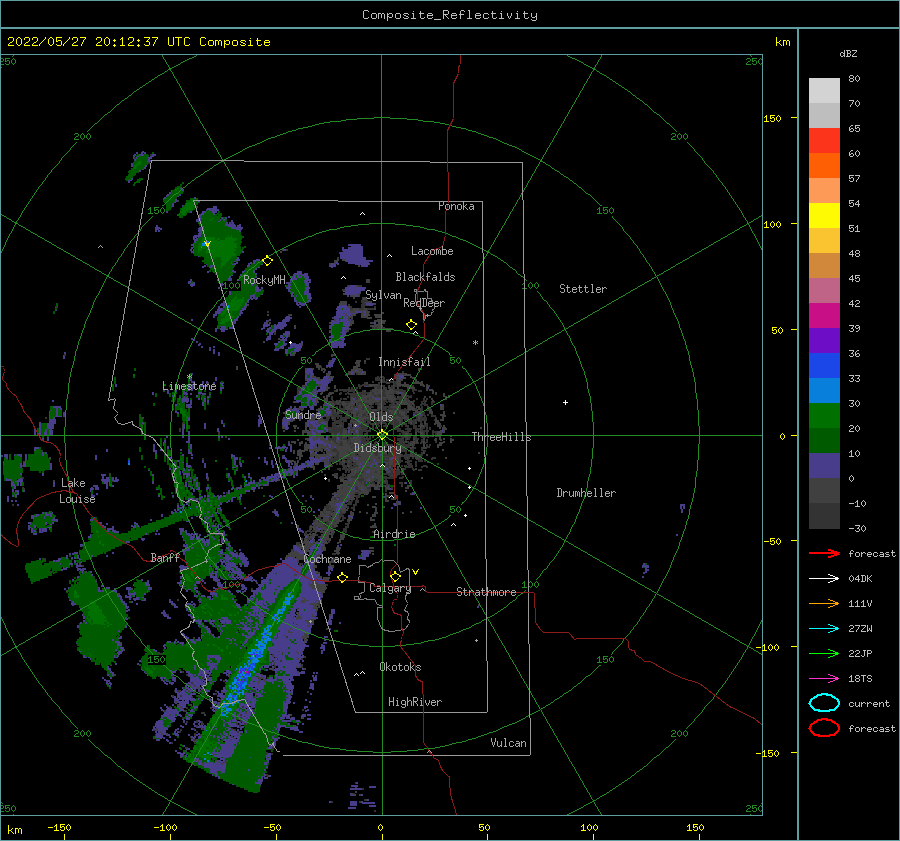Click the Drumheller label
The width and height of the screenshot is (900, 841).
coord(586,493)
